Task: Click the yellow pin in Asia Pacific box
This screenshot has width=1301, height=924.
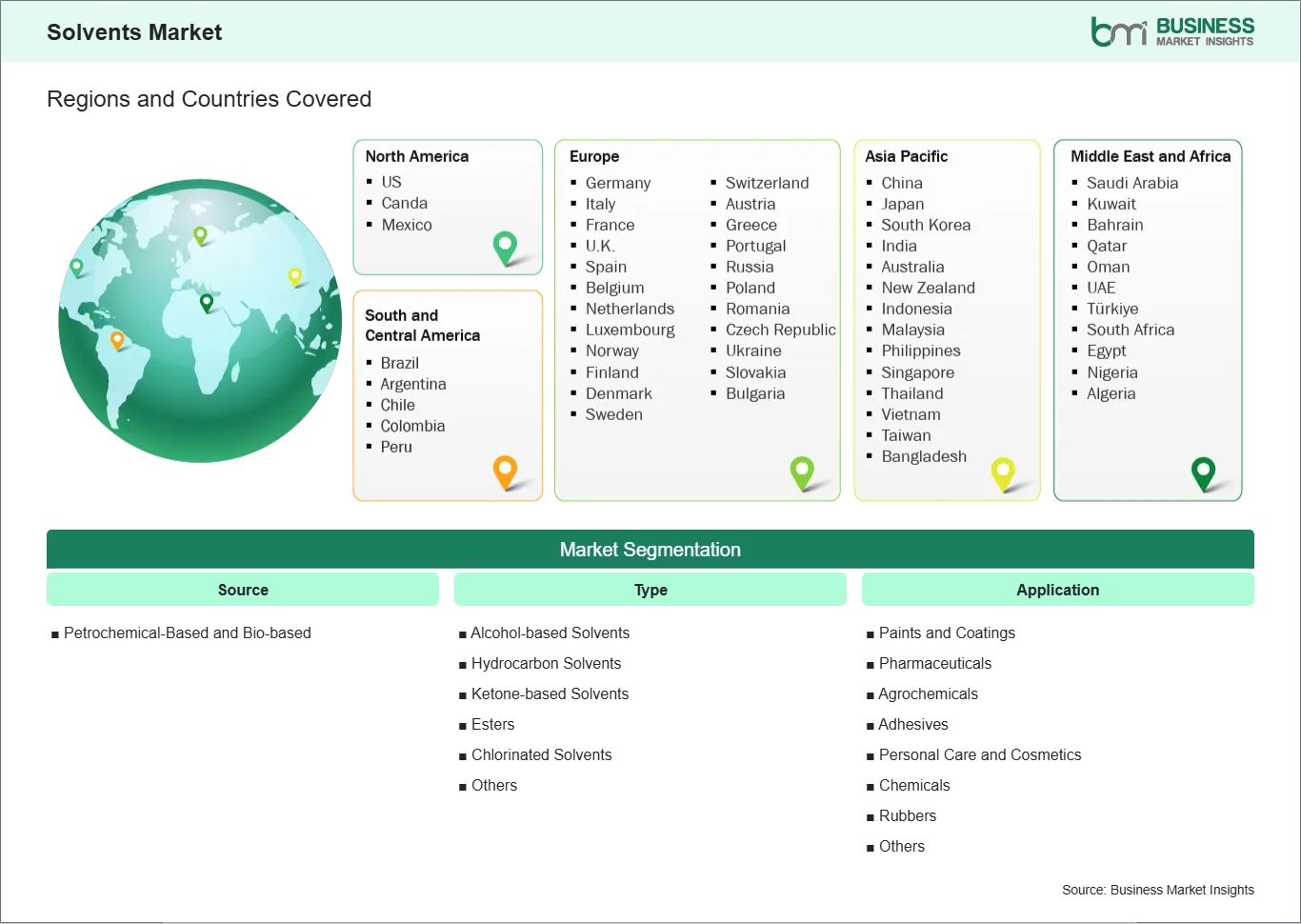Action: pos(1003,472)
